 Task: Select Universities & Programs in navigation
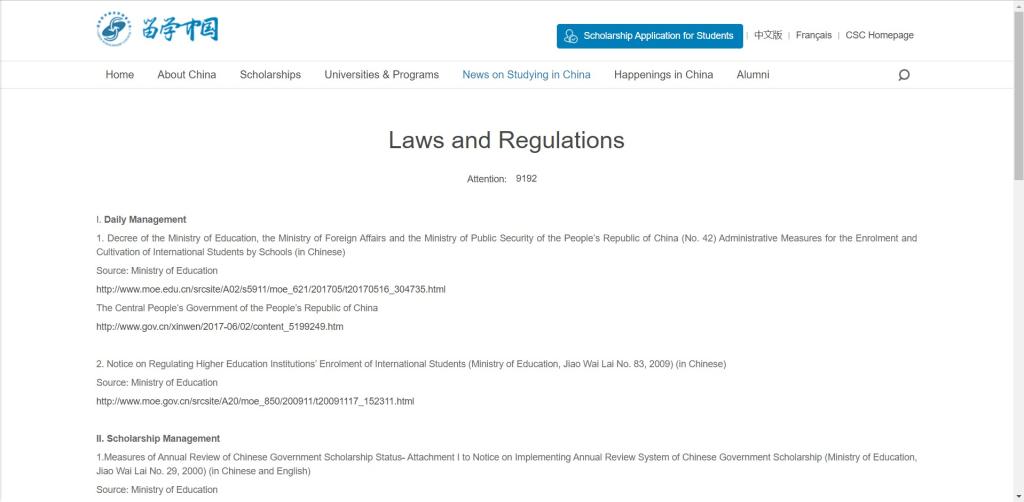pos(381,75)
